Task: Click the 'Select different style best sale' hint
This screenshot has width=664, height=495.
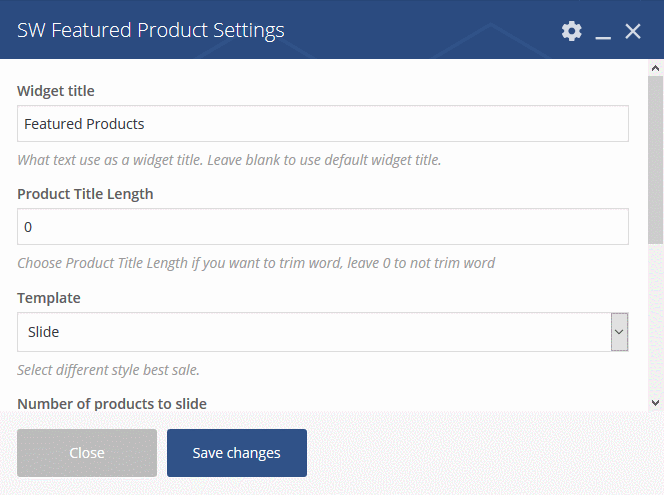Action: [108, 370]
